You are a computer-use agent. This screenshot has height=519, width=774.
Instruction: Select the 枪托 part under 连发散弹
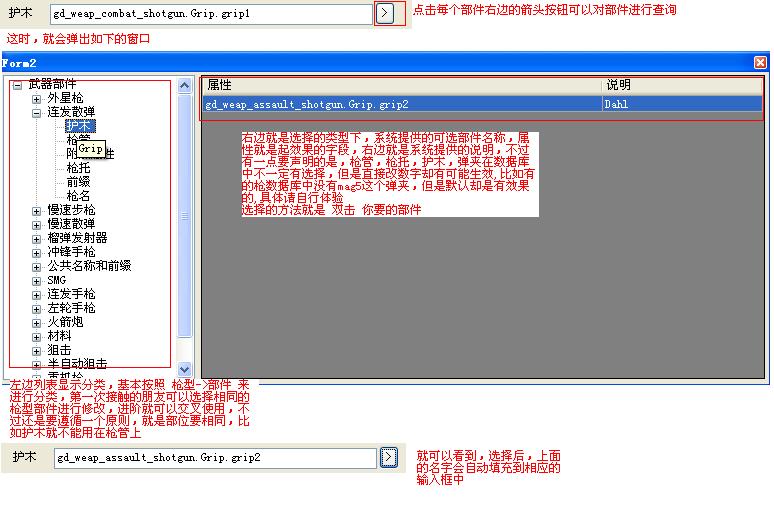(x=79, y=168)
